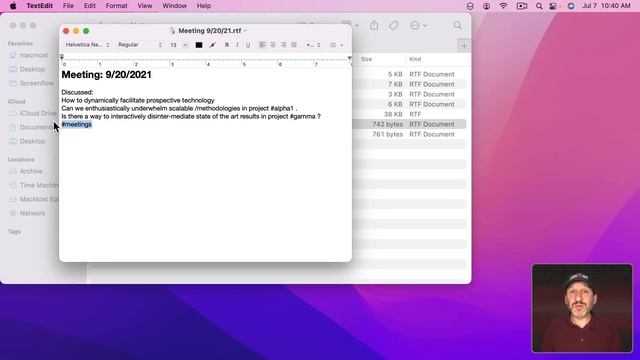Open the text highlight color picker
The image size is (640, 360).
tap(212, 45)
